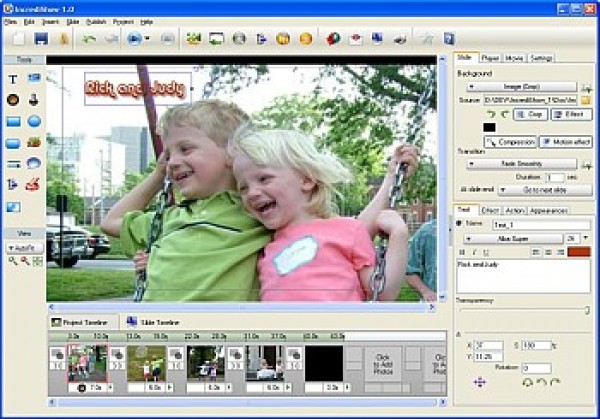Select the Text tool in Tools panel
The width and height of the screenshot is (600, 419).
13,77
